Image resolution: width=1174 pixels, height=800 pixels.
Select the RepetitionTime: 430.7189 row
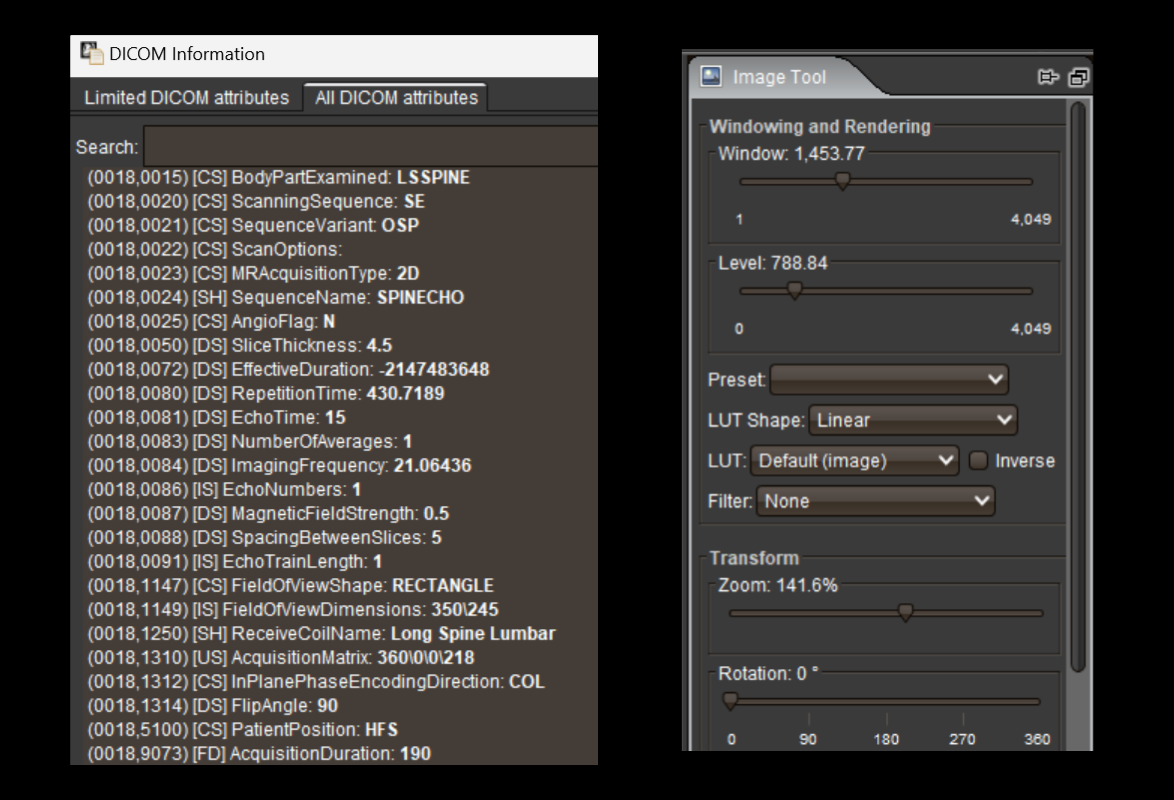(266, 393)
